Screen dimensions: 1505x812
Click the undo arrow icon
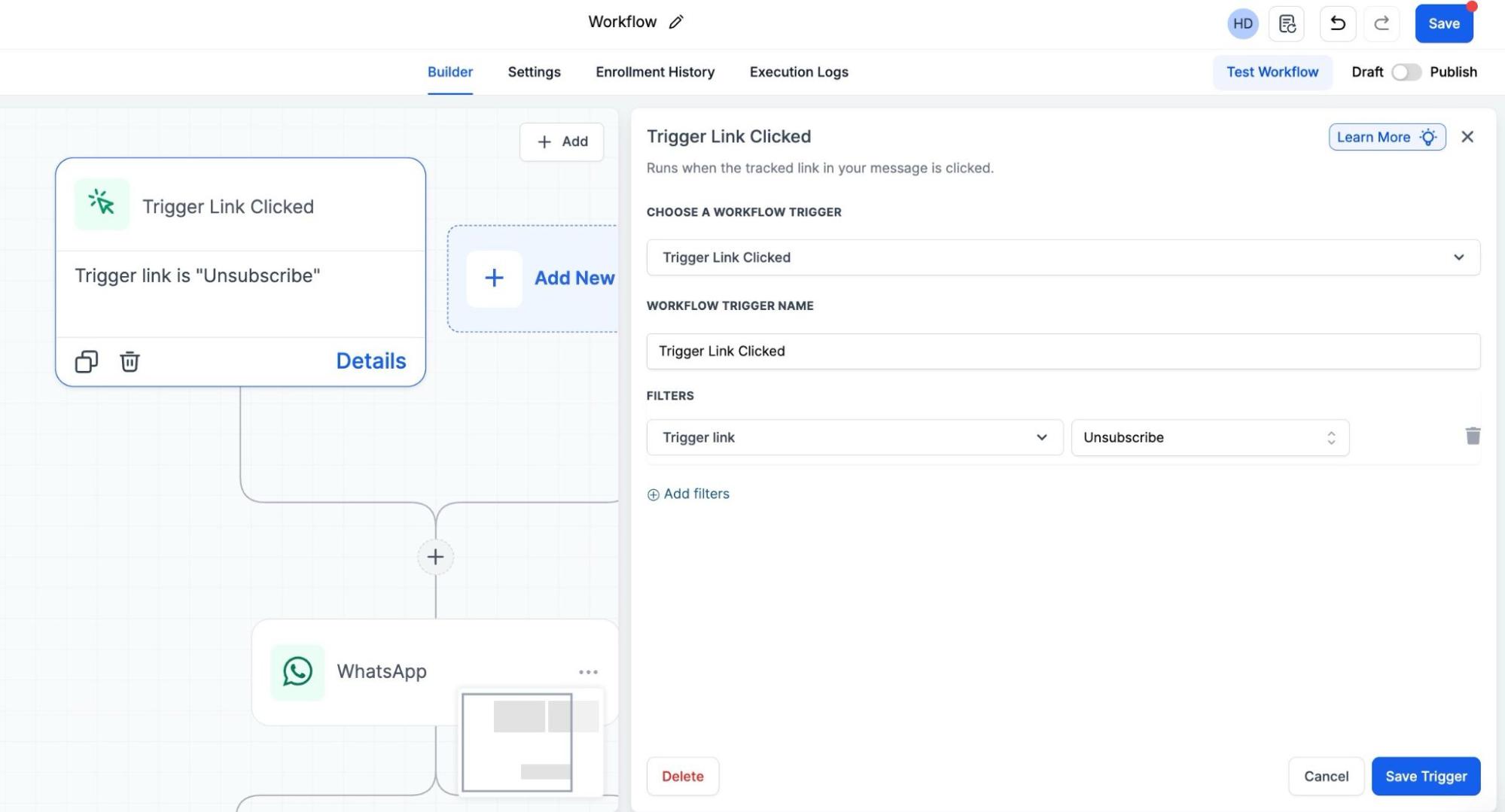click(1337, 23)
